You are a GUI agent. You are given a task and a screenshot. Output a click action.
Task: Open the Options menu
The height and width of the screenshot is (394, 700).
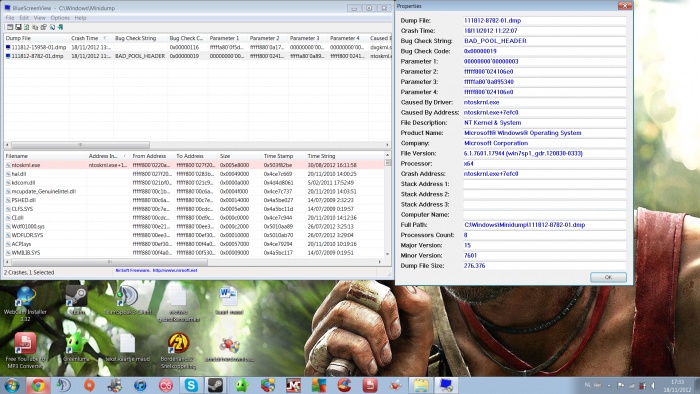[x=60, y=18]
